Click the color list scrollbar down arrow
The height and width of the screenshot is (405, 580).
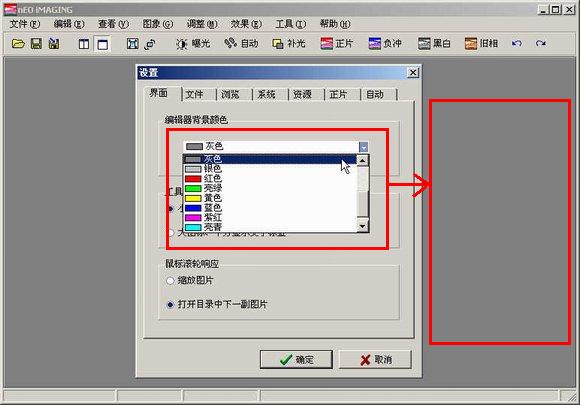click(362, 226)
